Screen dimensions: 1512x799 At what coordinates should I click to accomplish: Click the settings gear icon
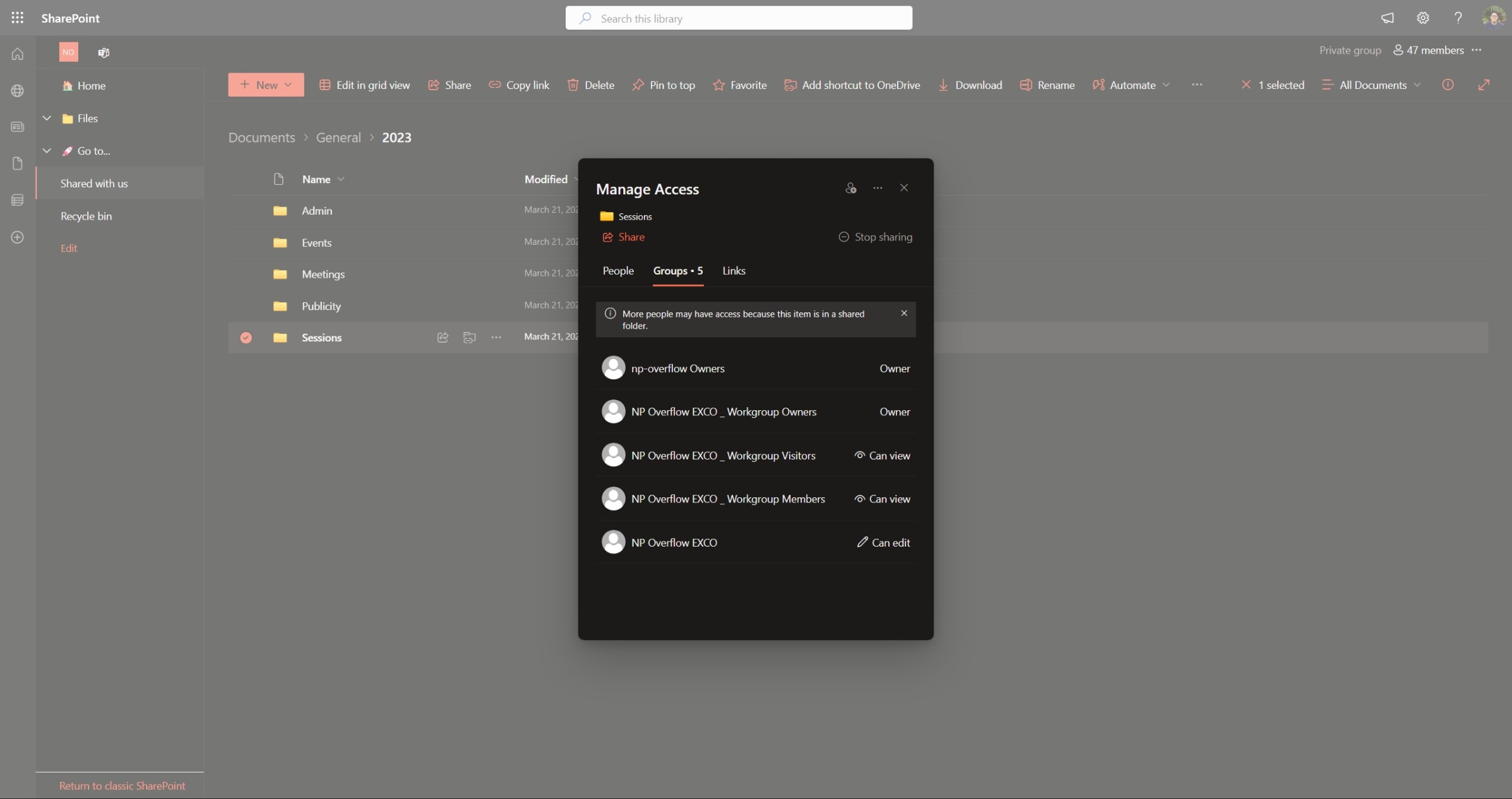(x=1422, y=18)
